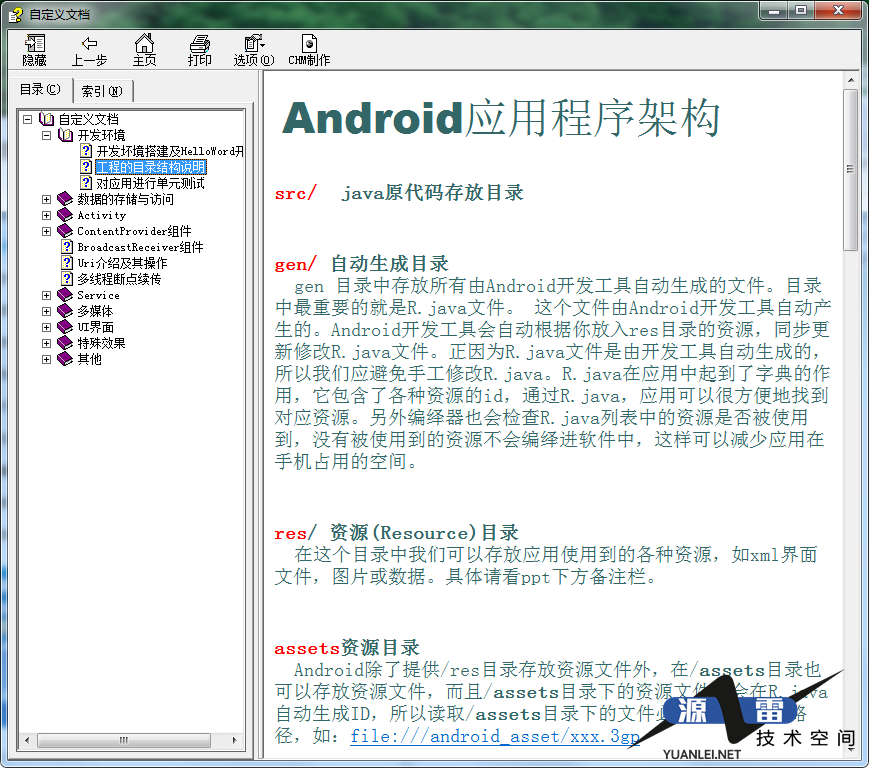Image resolution: width=869 pixels, height=768 pixels.
Task: Click the help icon in window title bar
Action: point(16,14)
